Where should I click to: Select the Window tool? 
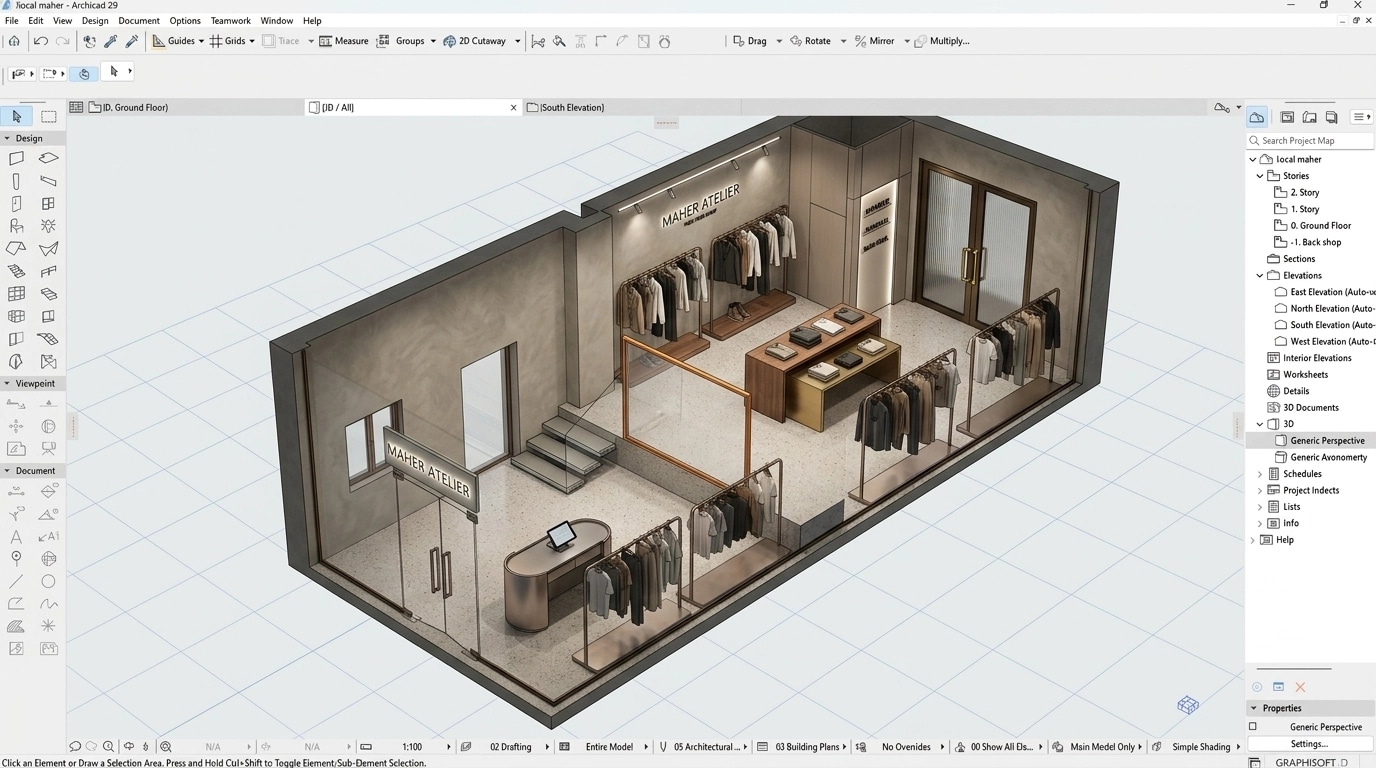(x=48, y=203)
